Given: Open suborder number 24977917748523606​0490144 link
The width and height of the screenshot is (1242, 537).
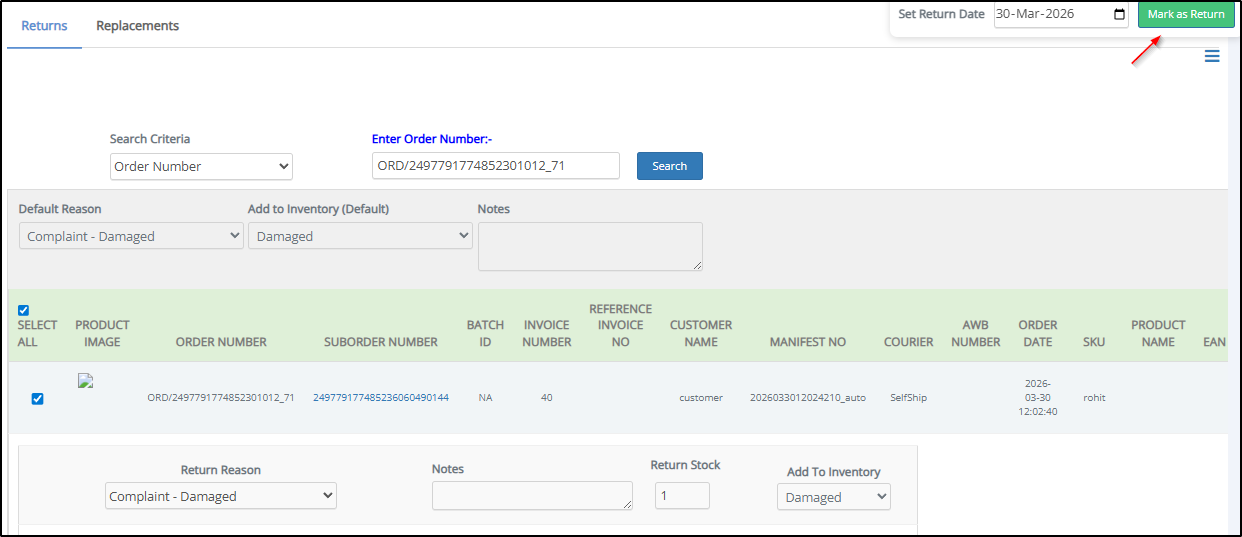Looking at the screenshot, I should click(x=380, y=398).
